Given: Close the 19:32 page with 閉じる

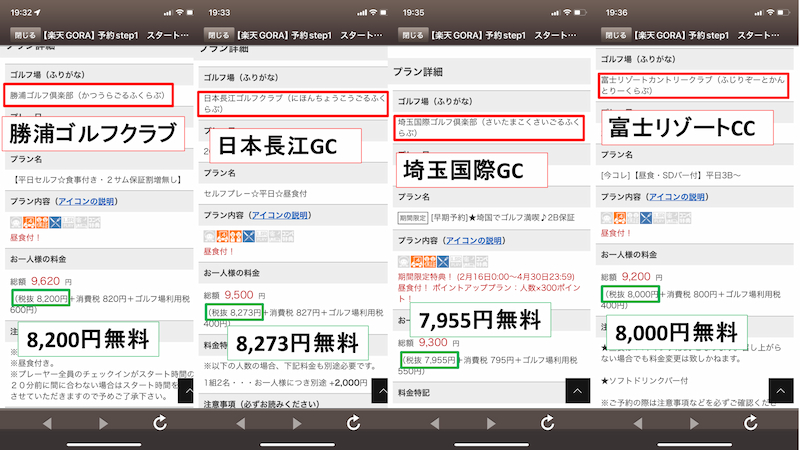Looking at the screenshot, I should point(24,35).
